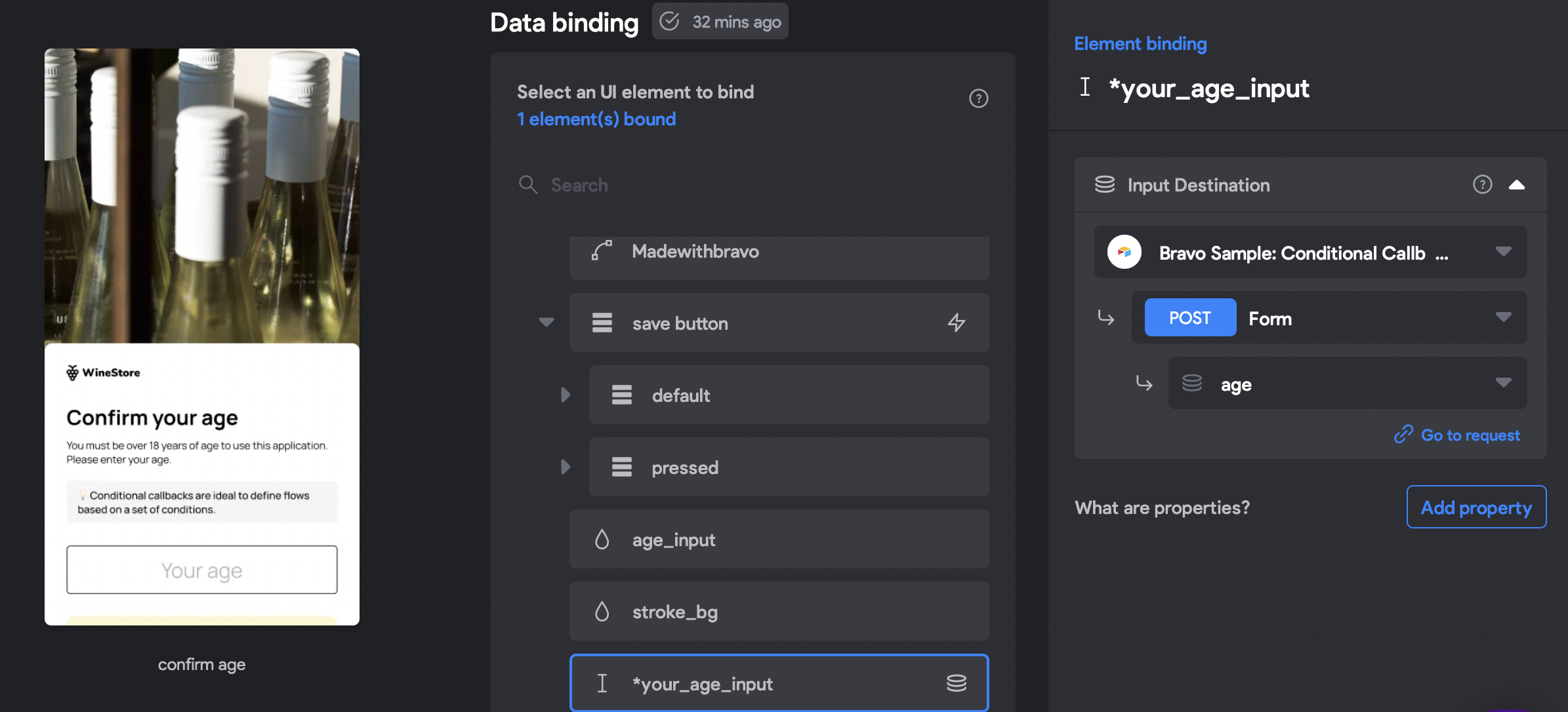Click database stack icon on *your_age_input row
The height and width of the screenshot is (712, 1568).
pyautogui.click(x=956, y=683)
